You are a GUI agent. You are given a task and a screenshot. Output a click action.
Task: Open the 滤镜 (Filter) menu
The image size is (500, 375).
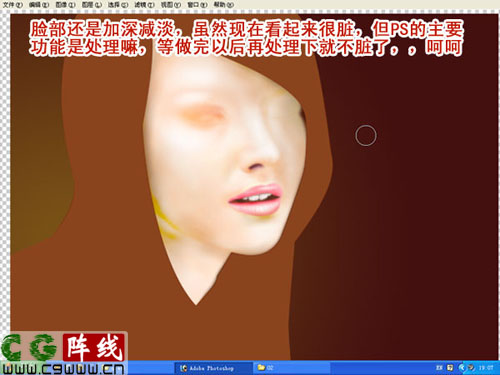[144, 5]
